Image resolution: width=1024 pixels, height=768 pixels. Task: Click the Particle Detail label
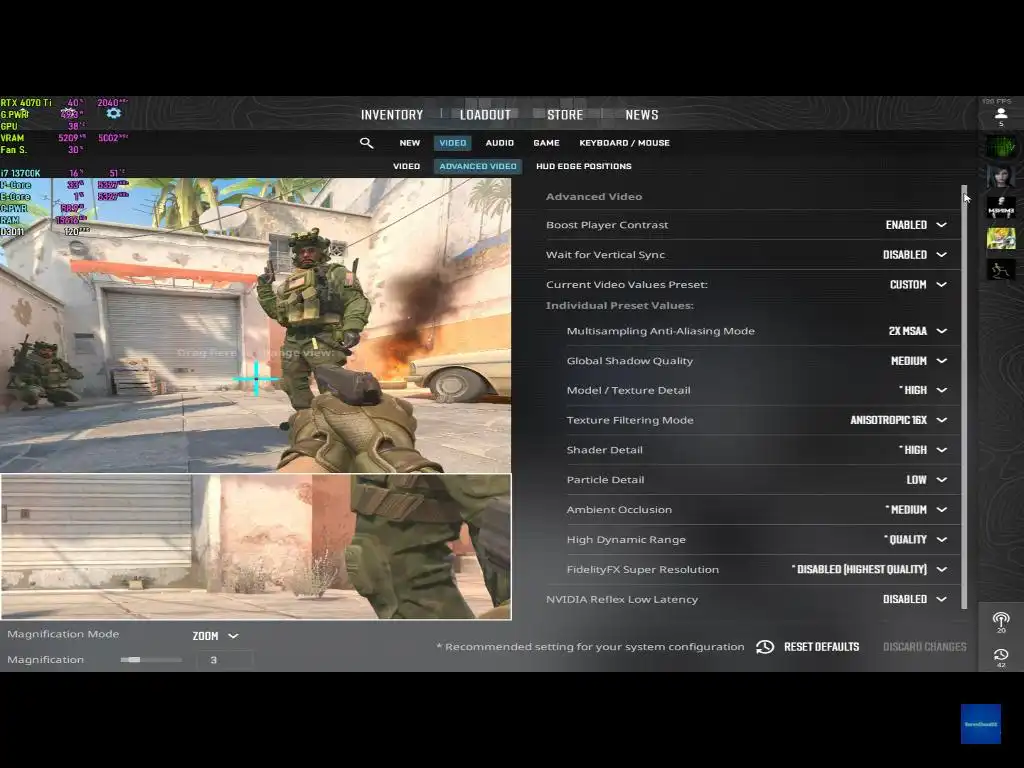[x=605, y=479]
